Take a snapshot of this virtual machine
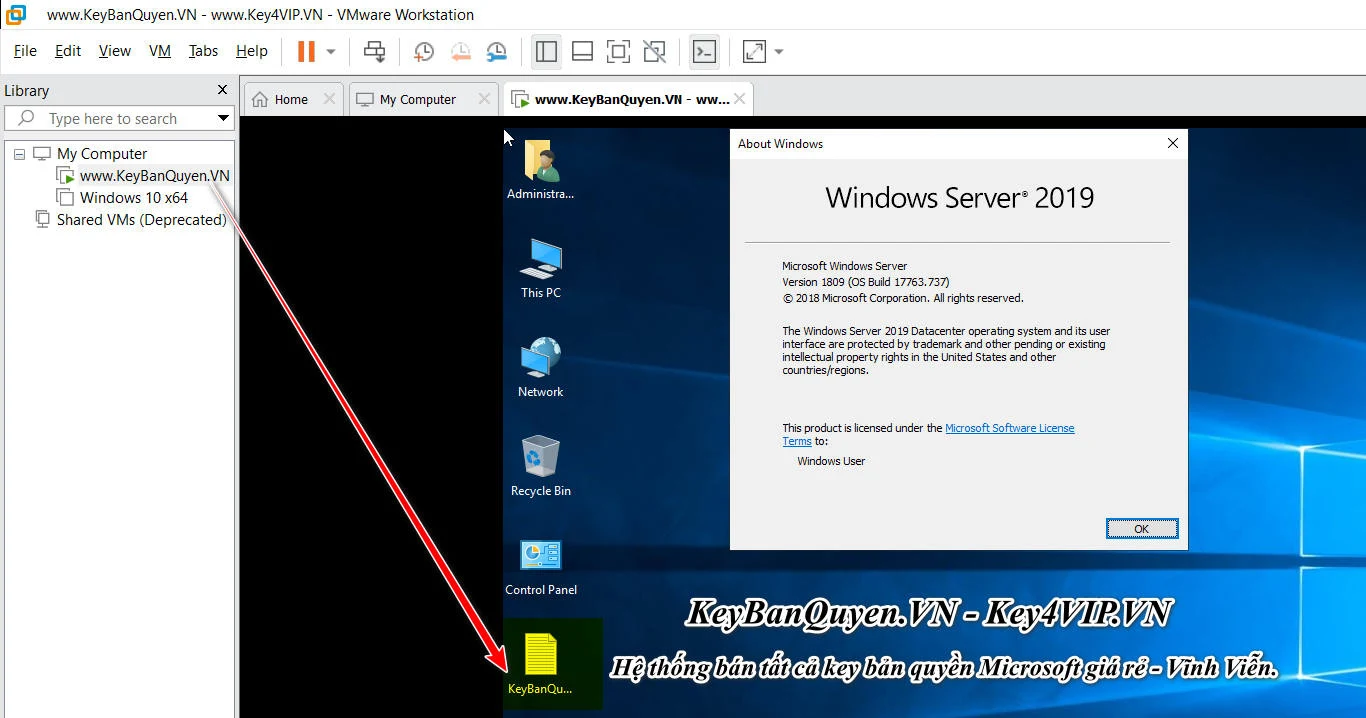Screen dimensions: 1366x718 [x=424, y=51]
